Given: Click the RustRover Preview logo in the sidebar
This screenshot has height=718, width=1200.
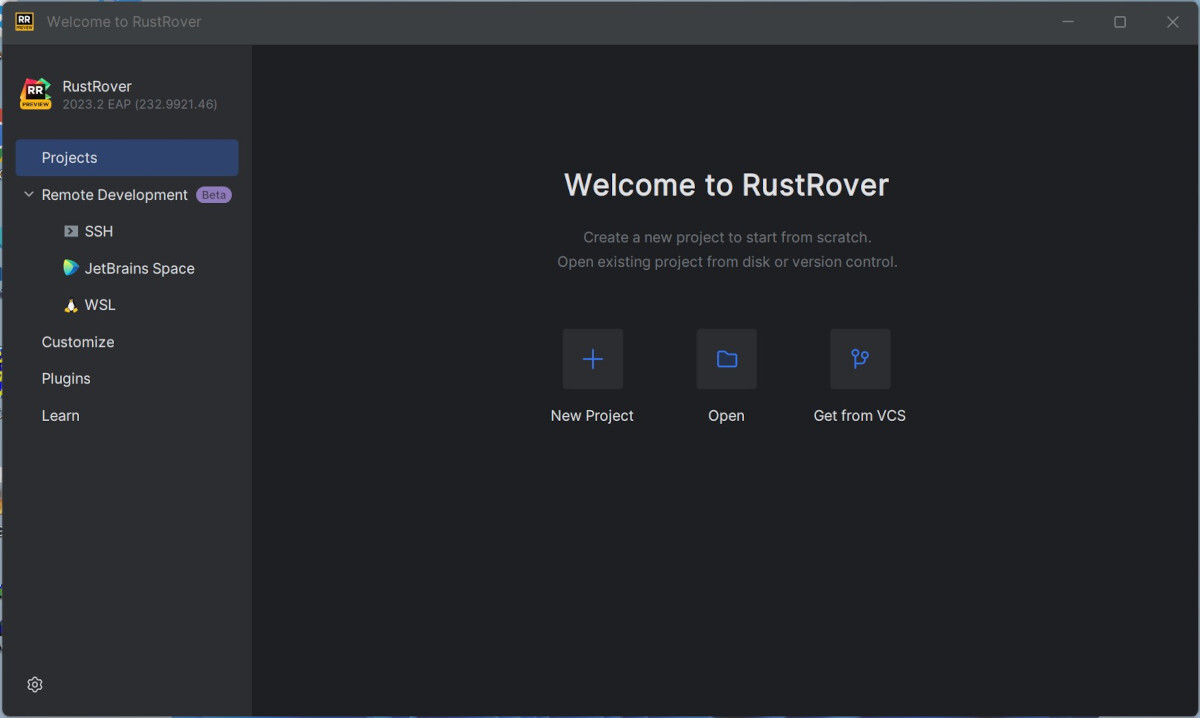Looking at the screenshot, I should click(x=36, y=94).
